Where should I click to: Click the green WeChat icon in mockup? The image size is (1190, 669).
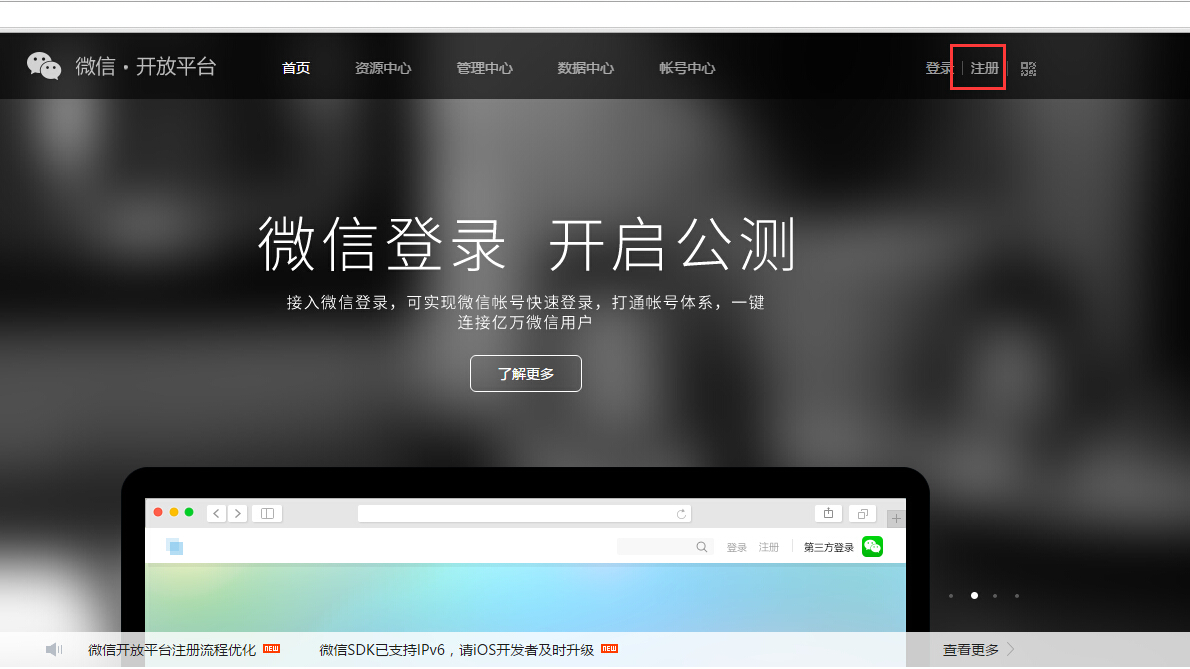[x=873, y=546]
